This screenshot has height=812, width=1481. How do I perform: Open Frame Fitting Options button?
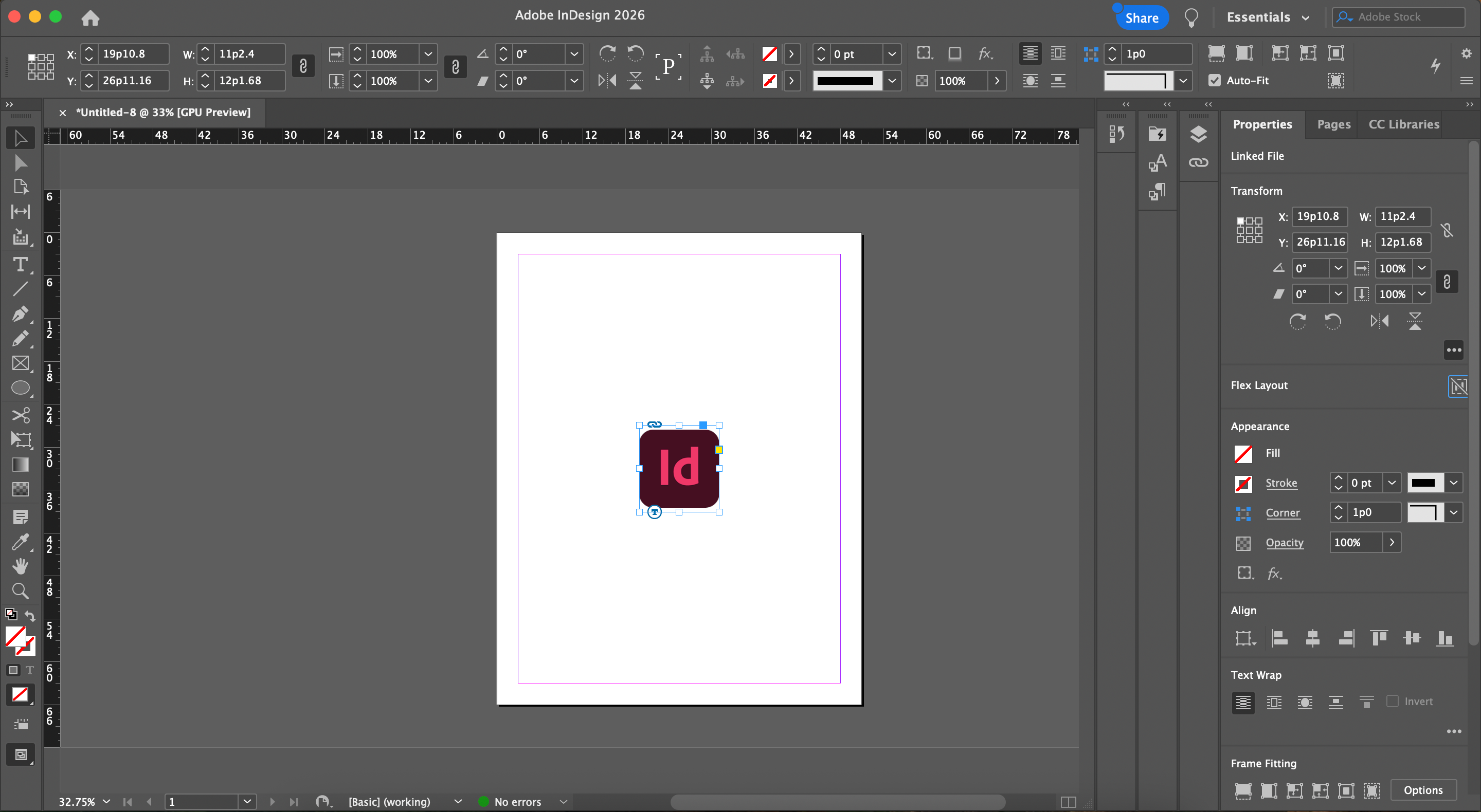coord(1422,790)
